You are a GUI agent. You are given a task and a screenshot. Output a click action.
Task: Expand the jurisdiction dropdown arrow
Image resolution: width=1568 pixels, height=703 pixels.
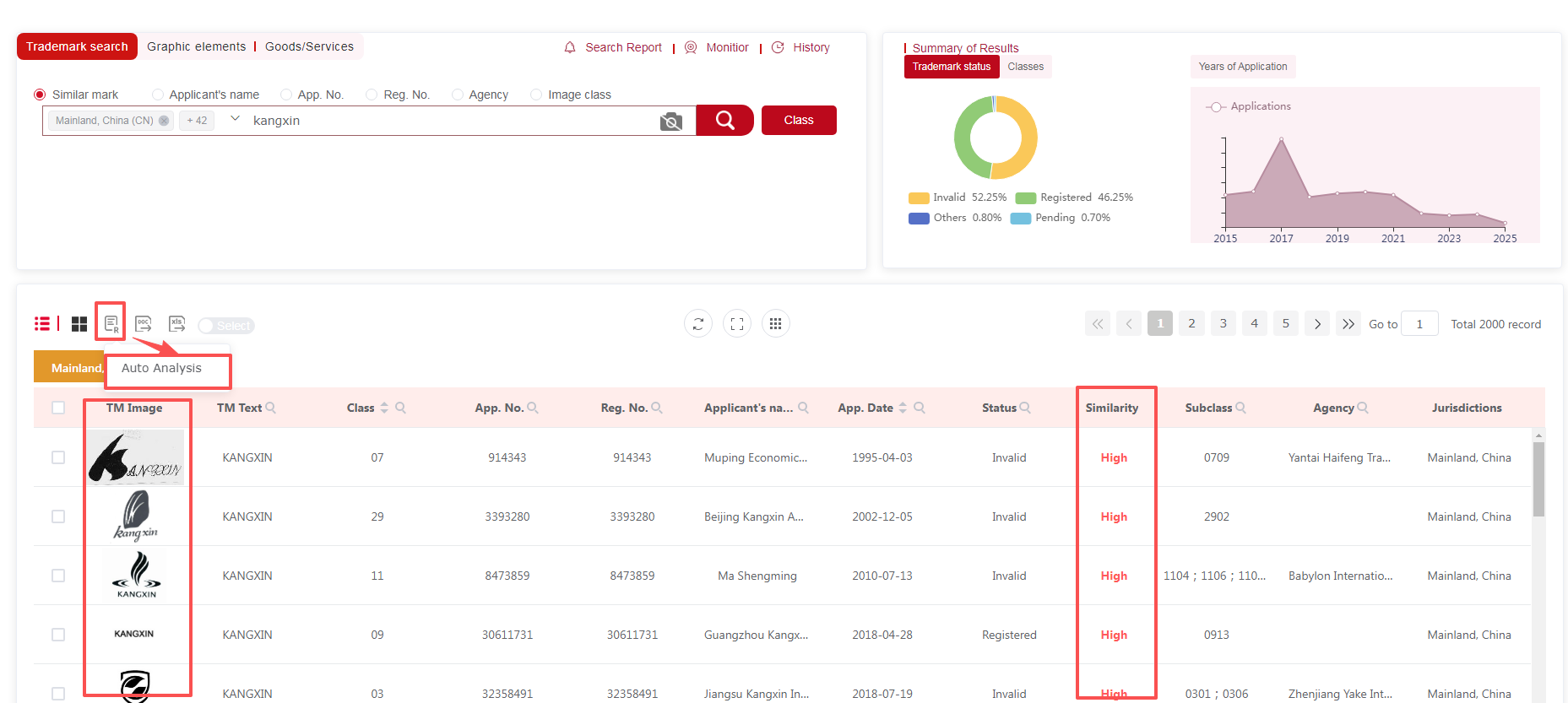(x=235, y=120)
